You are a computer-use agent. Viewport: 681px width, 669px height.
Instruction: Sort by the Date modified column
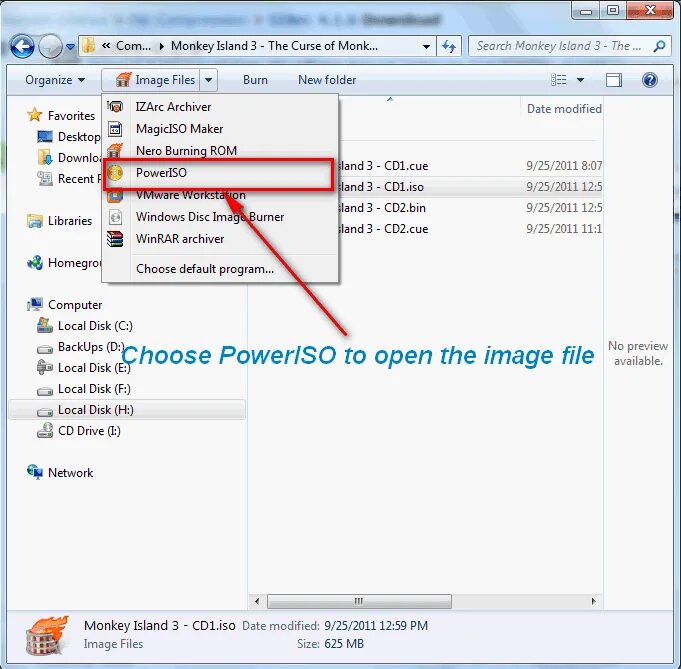point(562,109)
